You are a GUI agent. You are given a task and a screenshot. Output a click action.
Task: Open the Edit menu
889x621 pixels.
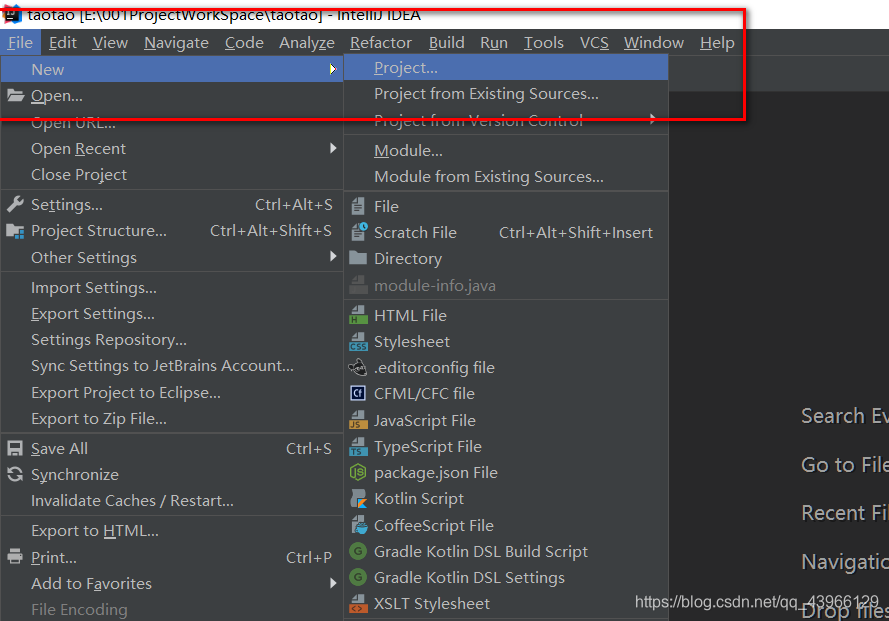click(62, 43)
